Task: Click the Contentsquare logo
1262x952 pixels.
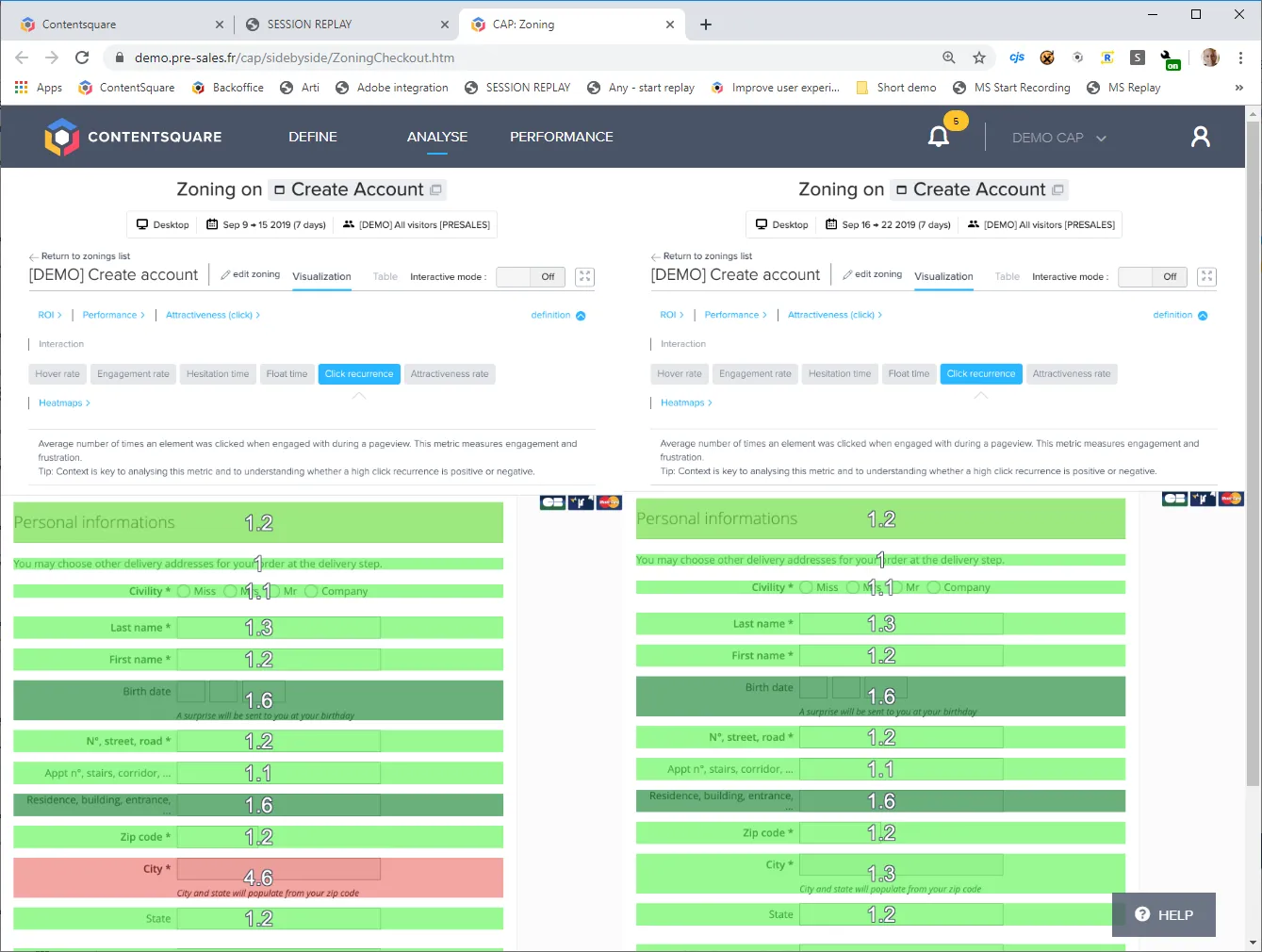Action: coord(133,137)
